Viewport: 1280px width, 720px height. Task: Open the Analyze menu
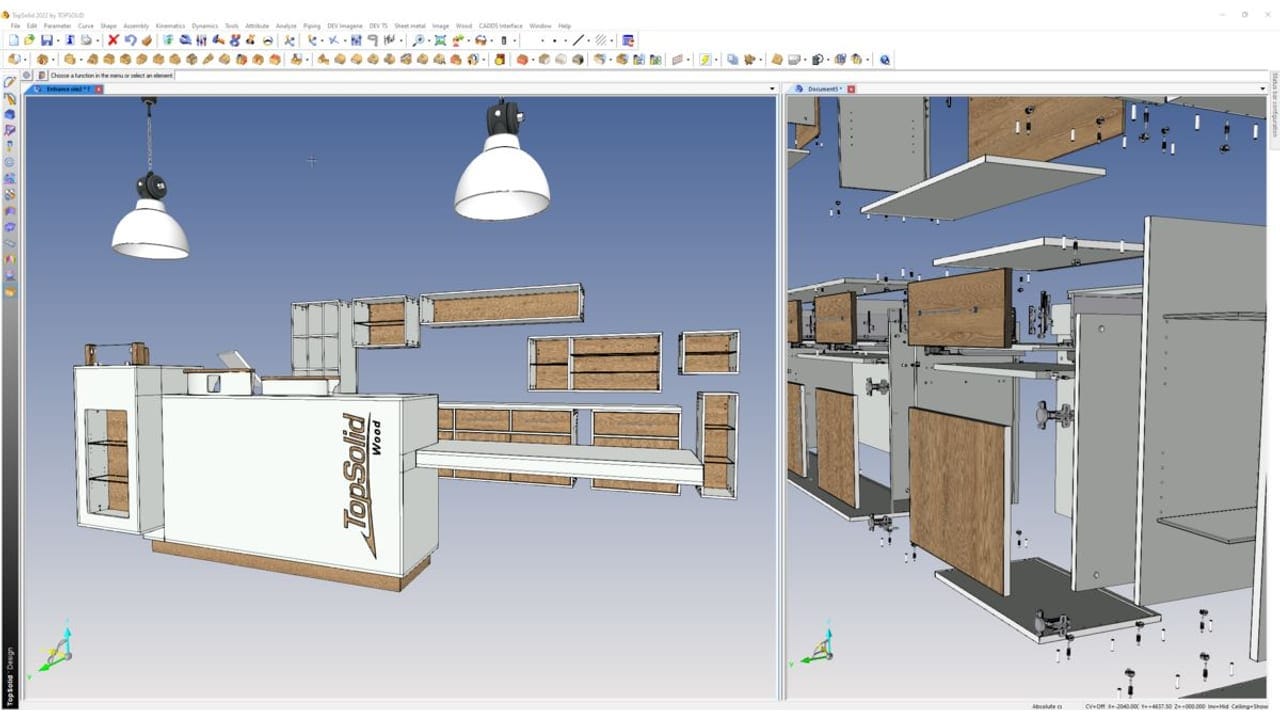(286, 26)
